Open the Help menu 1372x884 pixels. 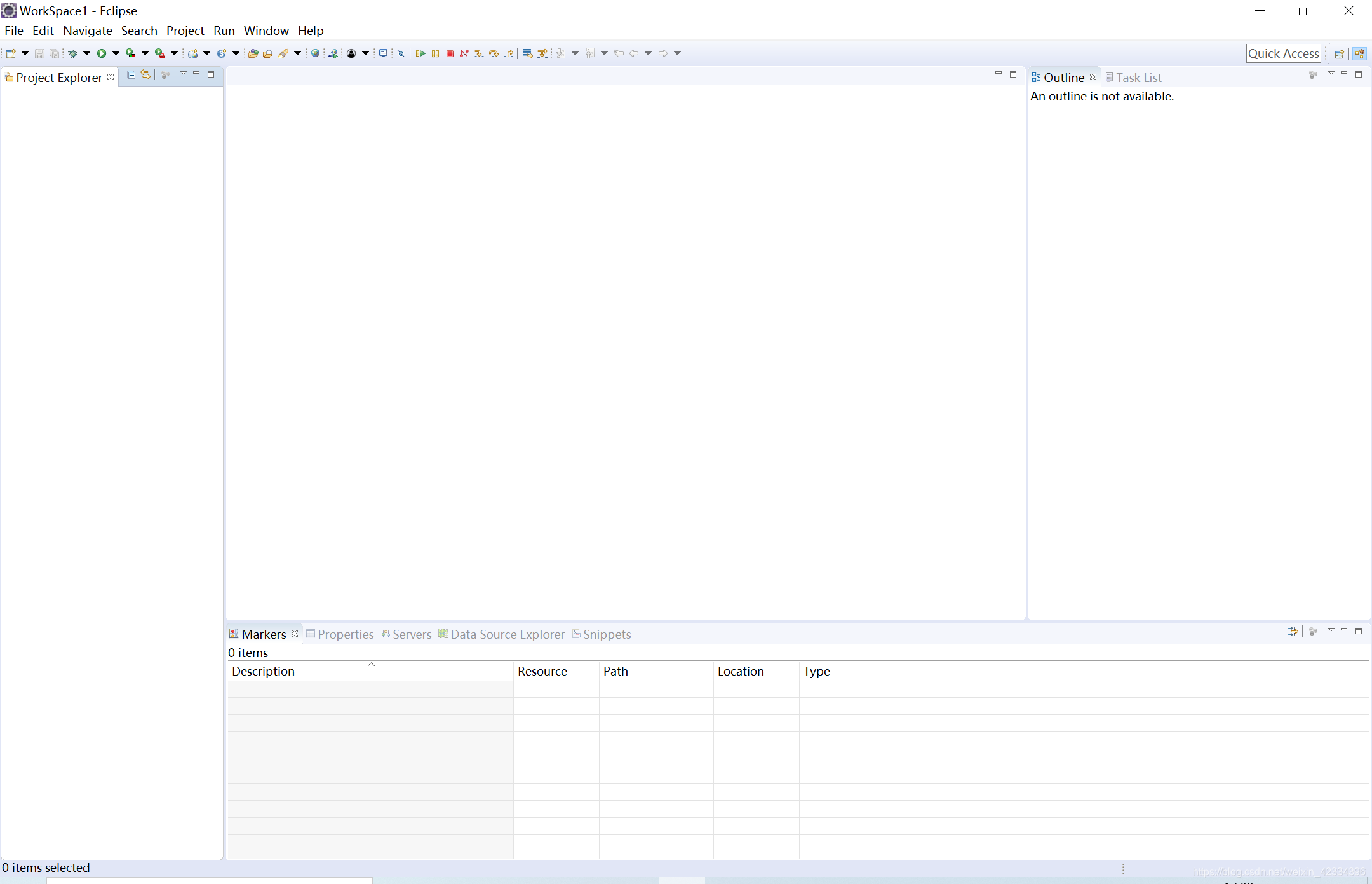pos(311,31)
